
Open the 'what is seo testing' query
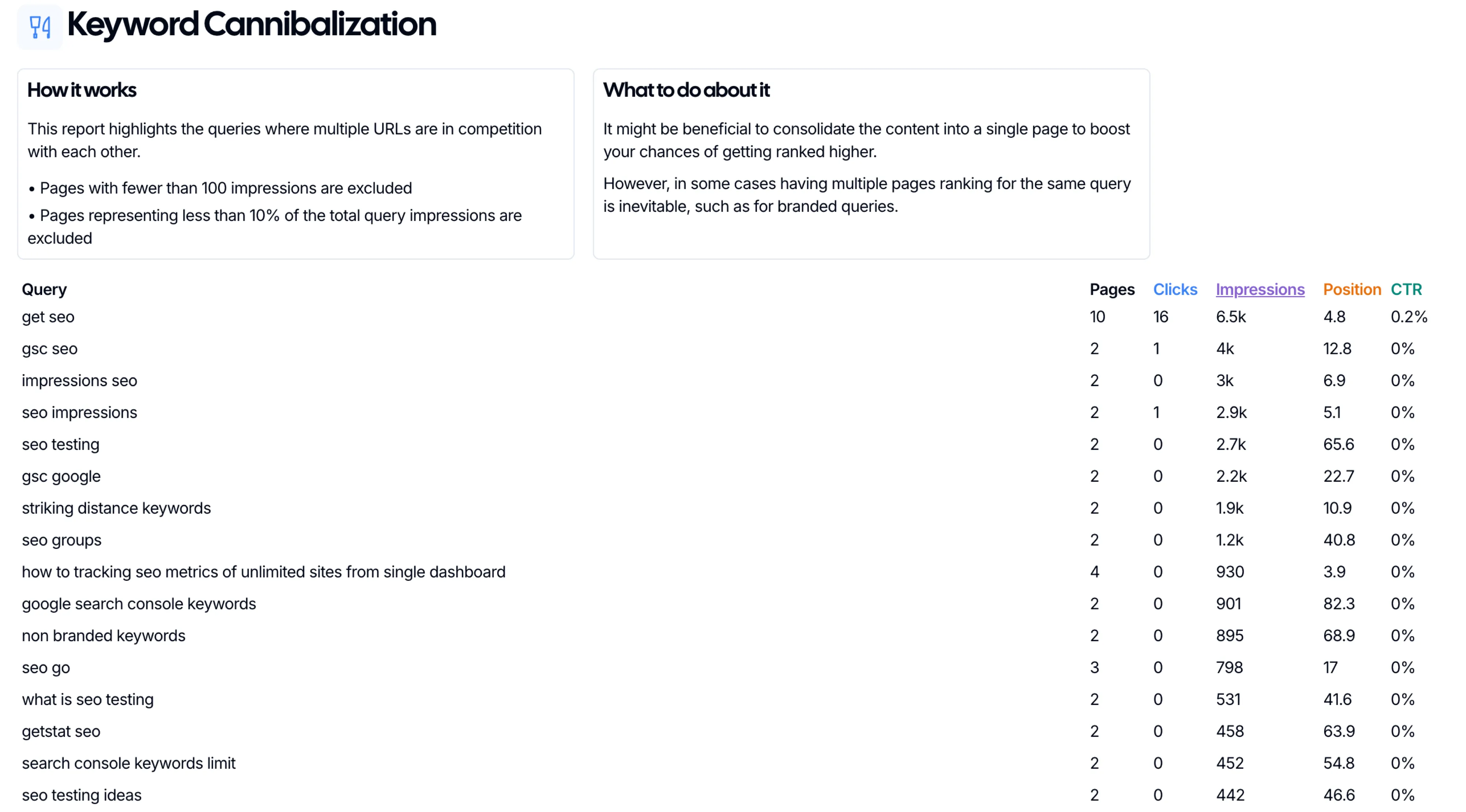pyautogui.click(x=88, y=700)
